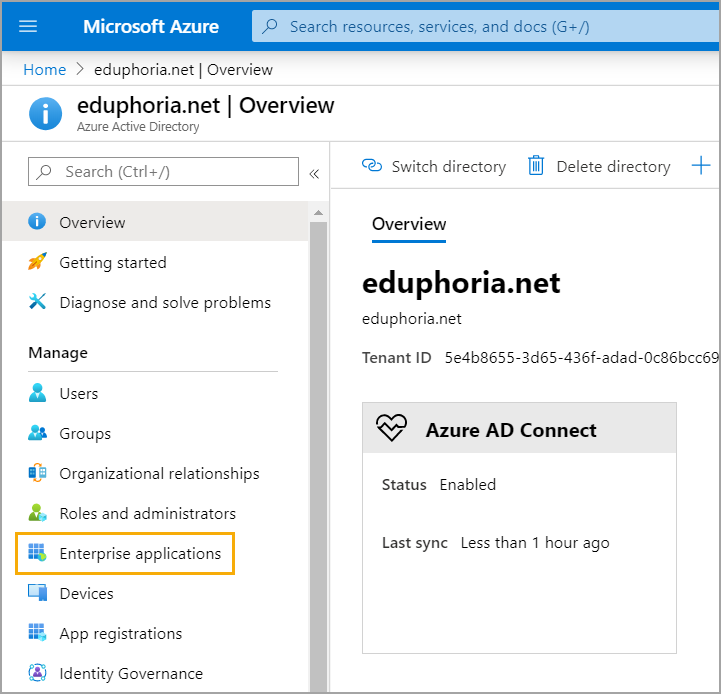Click the rocket icon for Getting started
The height and width of the screenshot is (694, 721).
[x=37, y=261]
